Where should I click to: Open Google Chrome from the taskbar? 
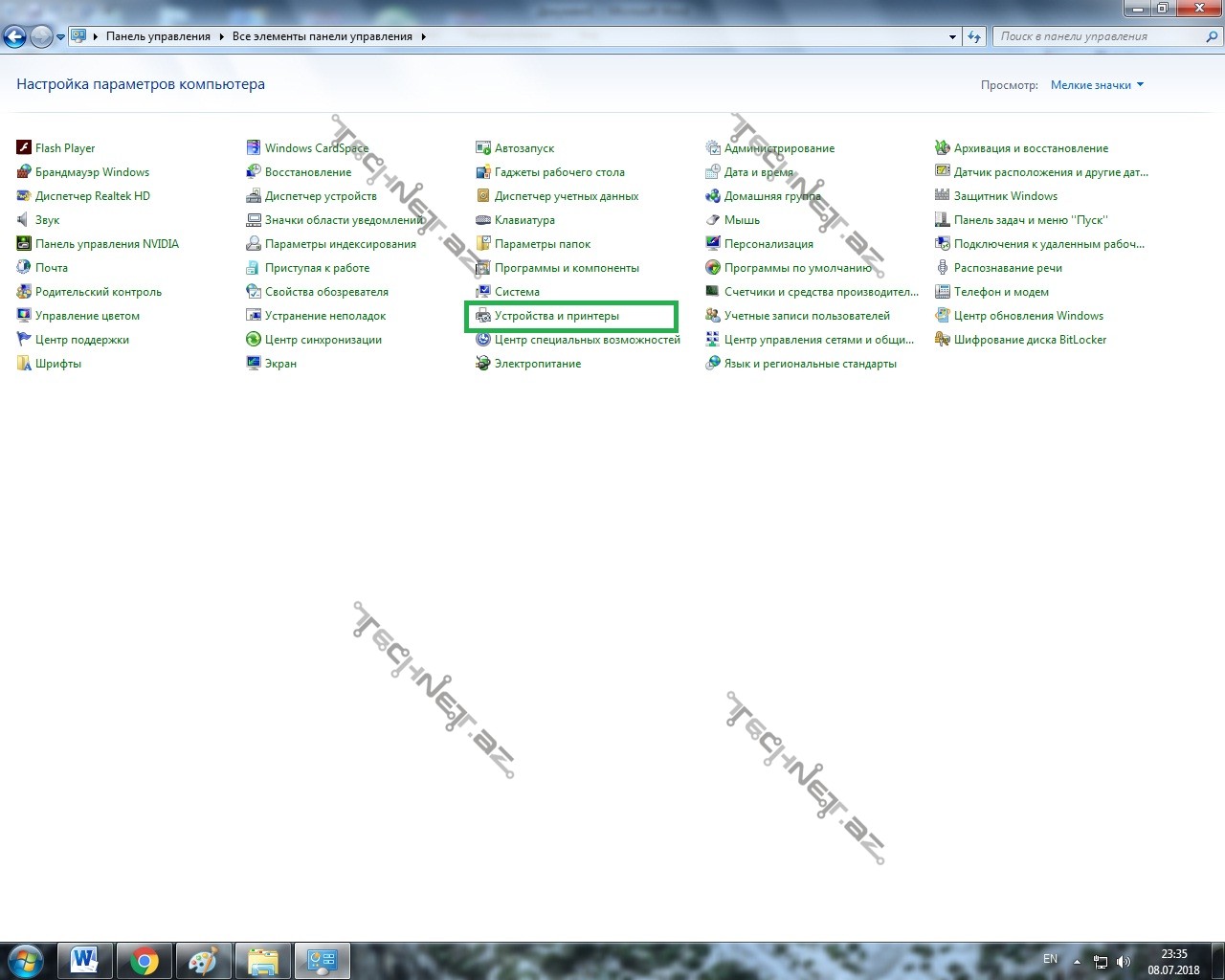(145, 960)
